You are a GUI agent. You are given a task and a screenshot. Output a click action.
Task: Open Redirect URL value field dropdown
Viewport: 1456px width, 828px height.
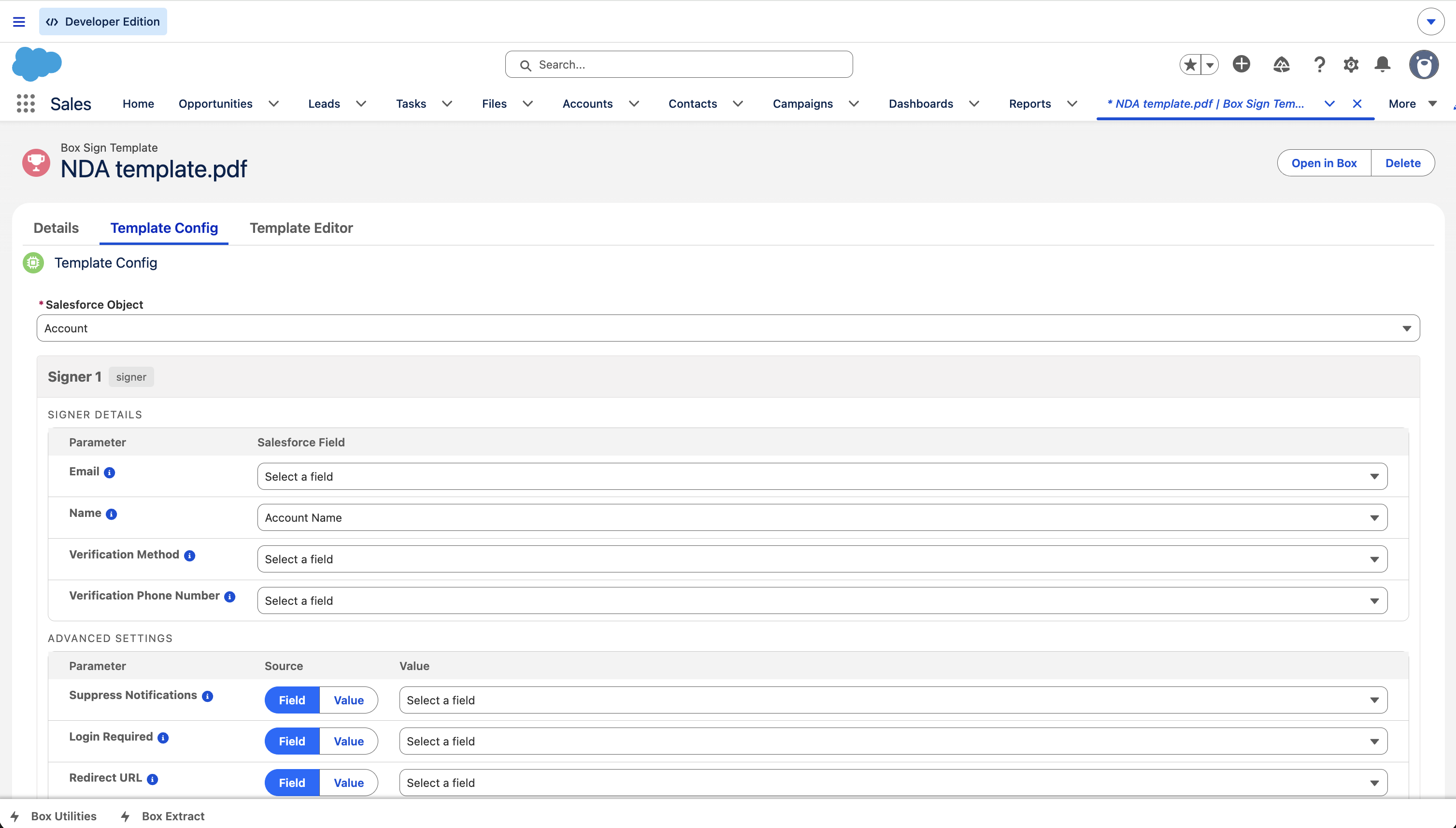[893, 783]
